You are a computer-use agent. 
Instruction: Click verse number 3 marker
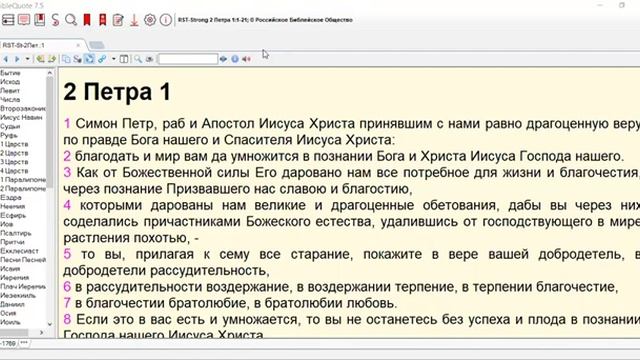(67, 172)
